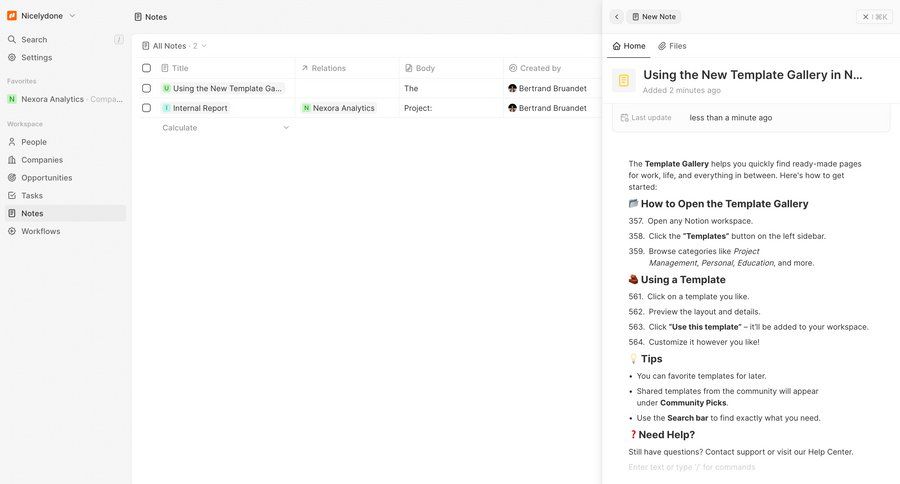This screenshot has width=900, height=484.
Task: Expand the Calculate dropdown under the table
Action: pyautogui.click(x=226, y=127)
